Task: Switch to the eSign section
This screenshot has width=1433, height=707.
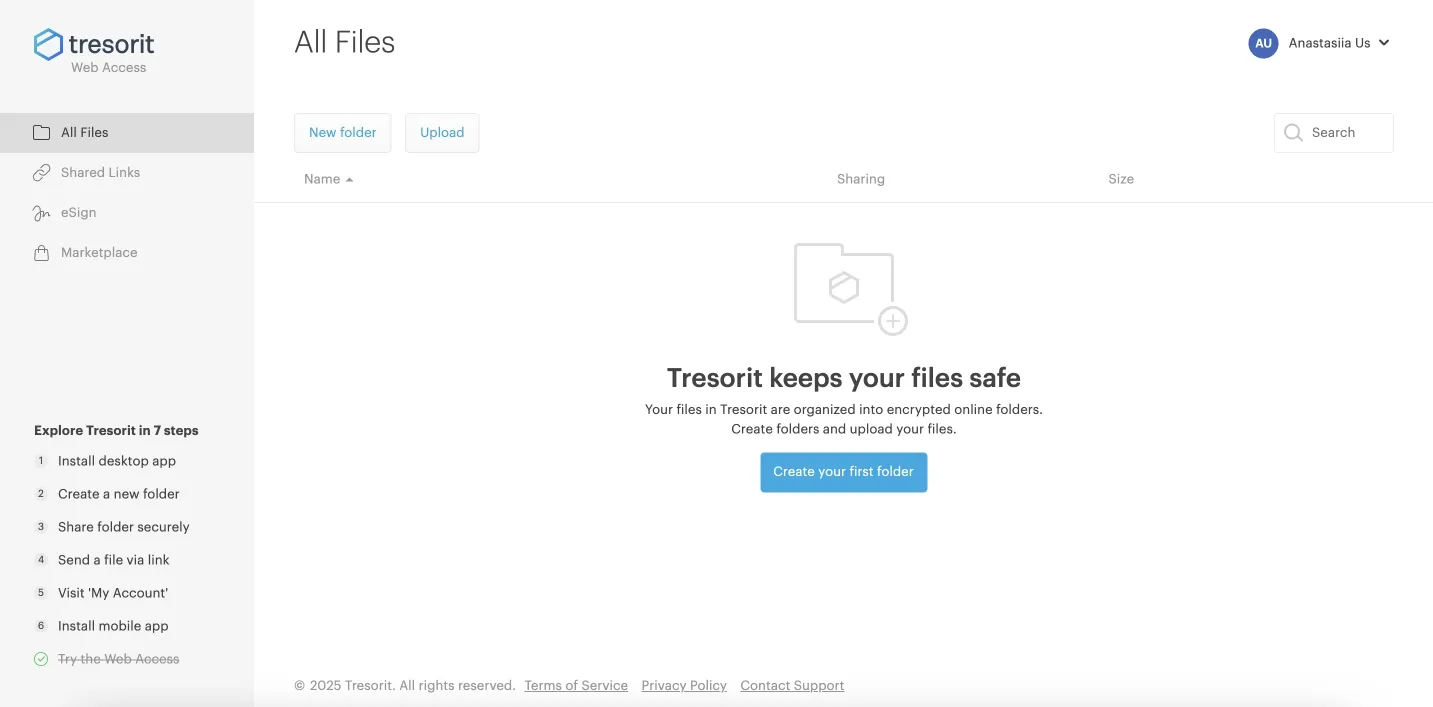Action: 76,212
